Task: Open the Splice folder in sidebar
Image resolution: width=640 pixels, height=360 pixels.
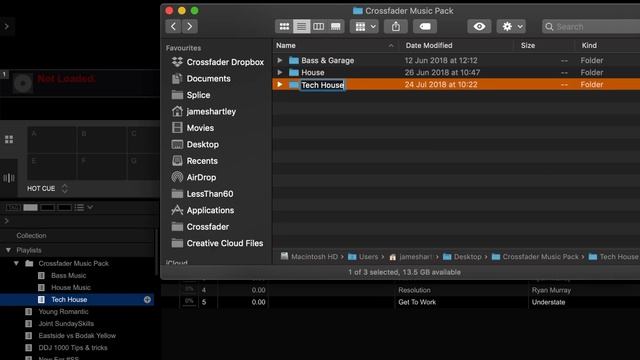Action: click(191, 95)
